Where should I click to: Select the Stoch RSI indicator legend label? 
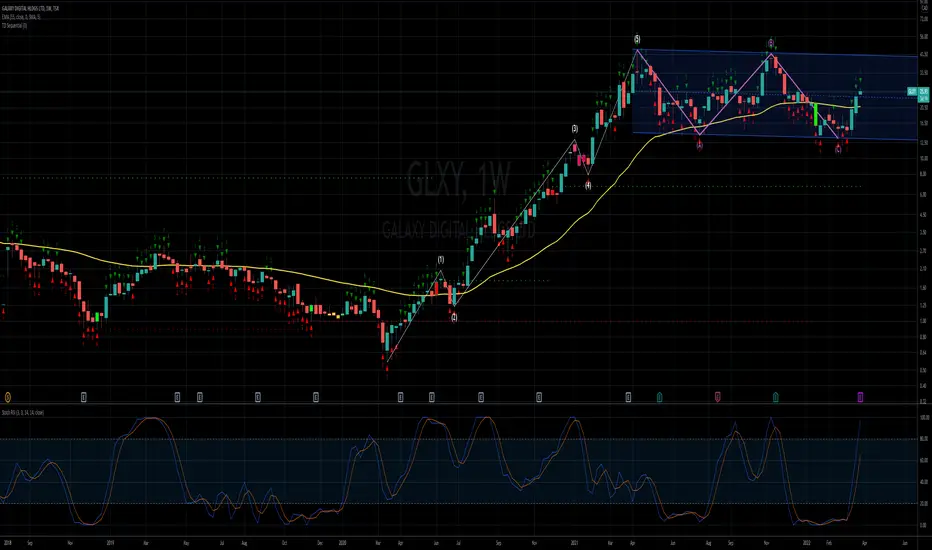pyautogui.click(x=23, y=412)
